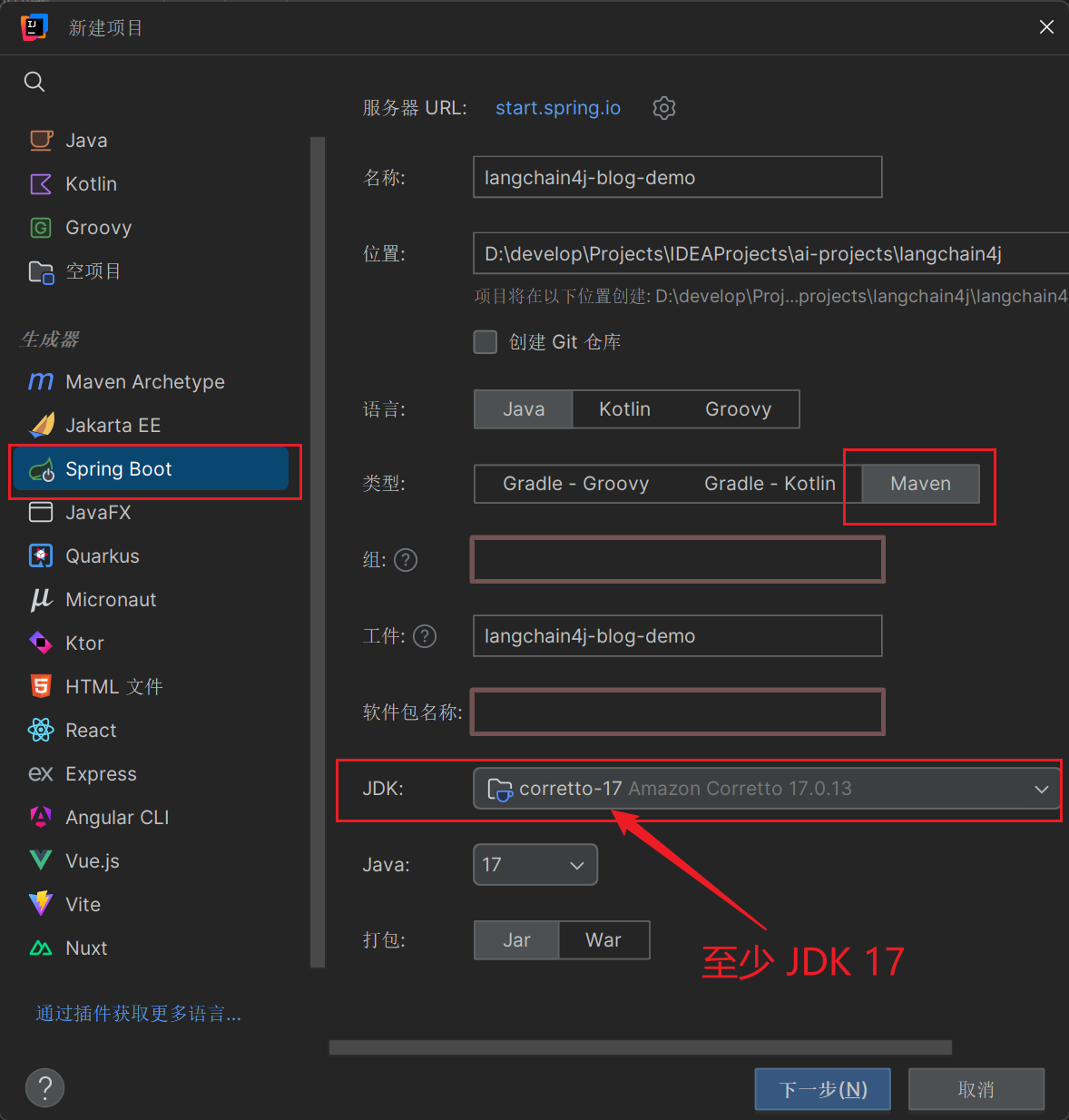This screenshot has width=1069, height=1120.
Task: Open server URL settings gear
Action: coord(664,108)
